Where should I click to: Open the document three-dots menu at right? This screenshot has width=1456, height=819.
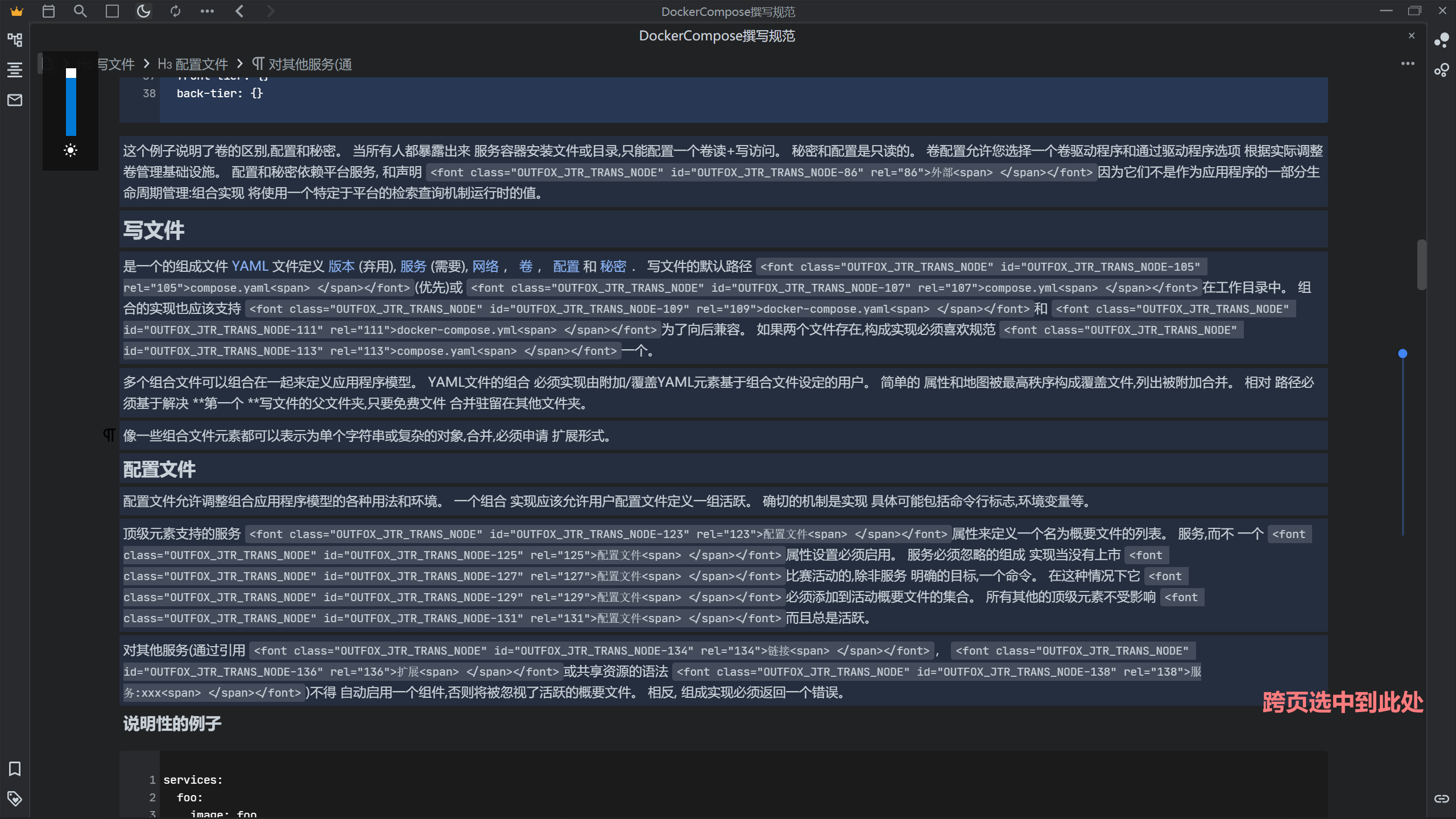1408,64
